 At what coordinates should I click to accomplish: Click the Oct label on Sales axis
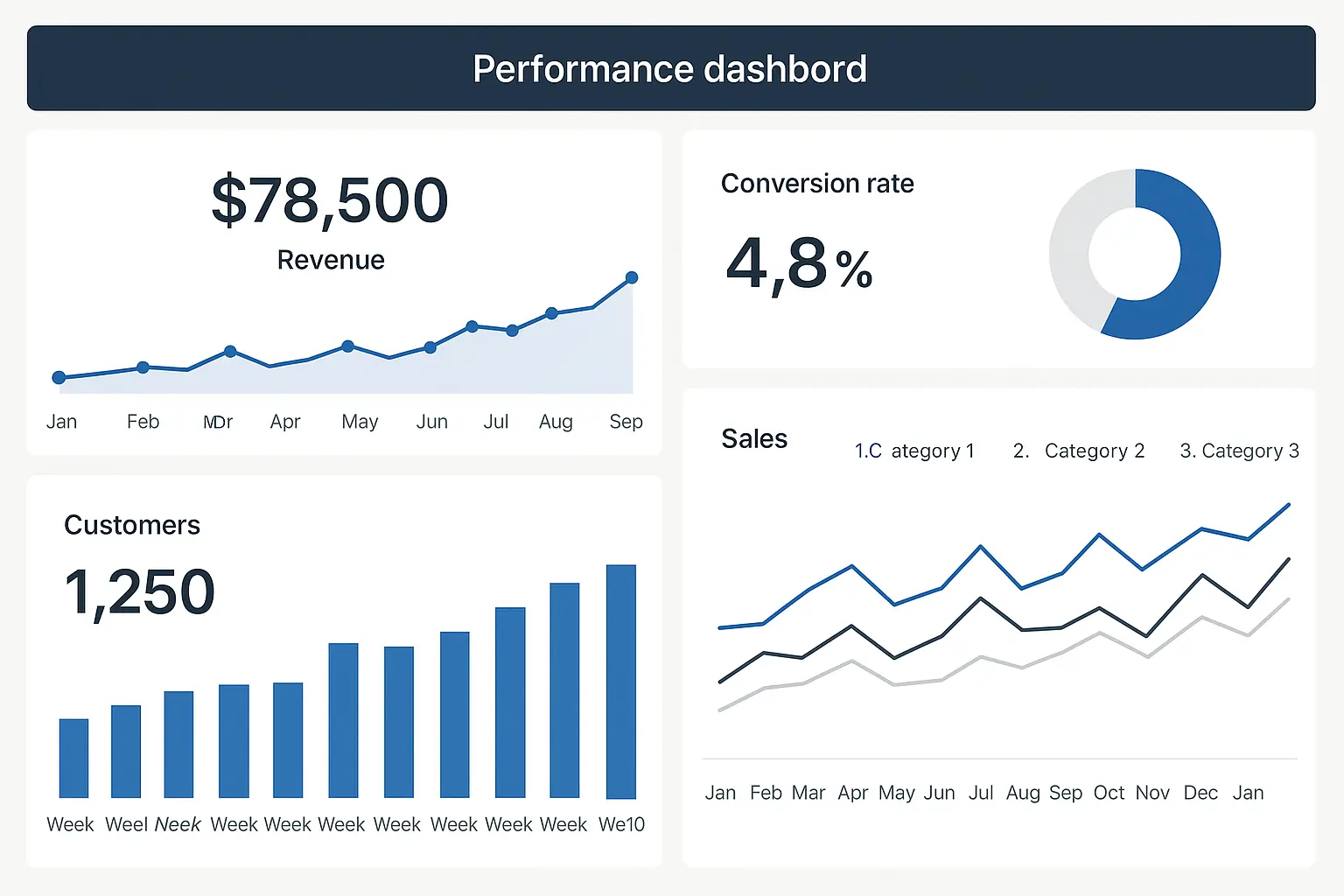(x=1109, y=793)
